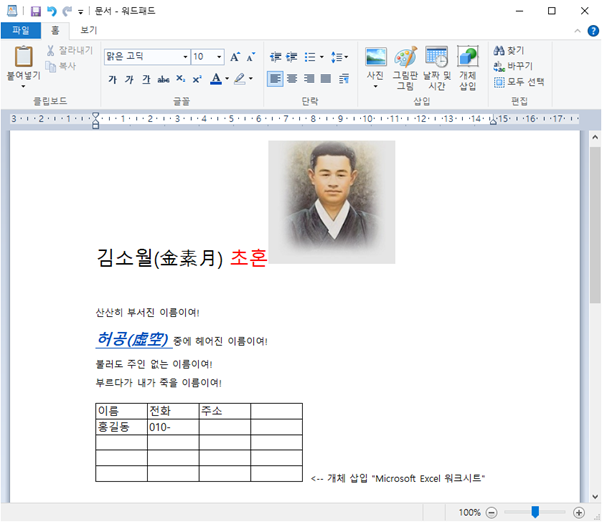Click the left indent marker on ruler
This screenshot has height=522, width=602.
[x=96, y=121]
